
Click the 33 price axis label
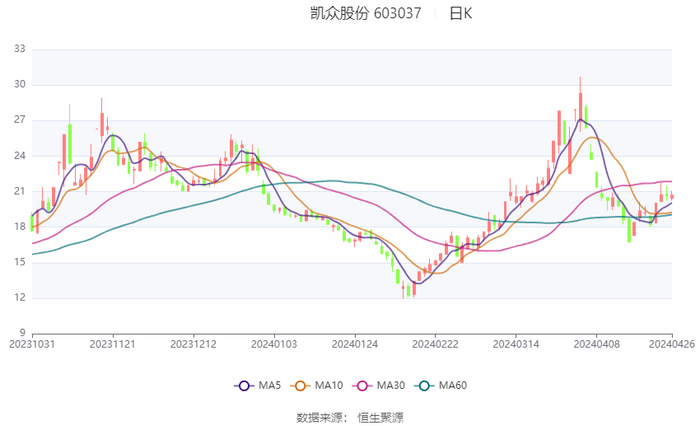20,49
